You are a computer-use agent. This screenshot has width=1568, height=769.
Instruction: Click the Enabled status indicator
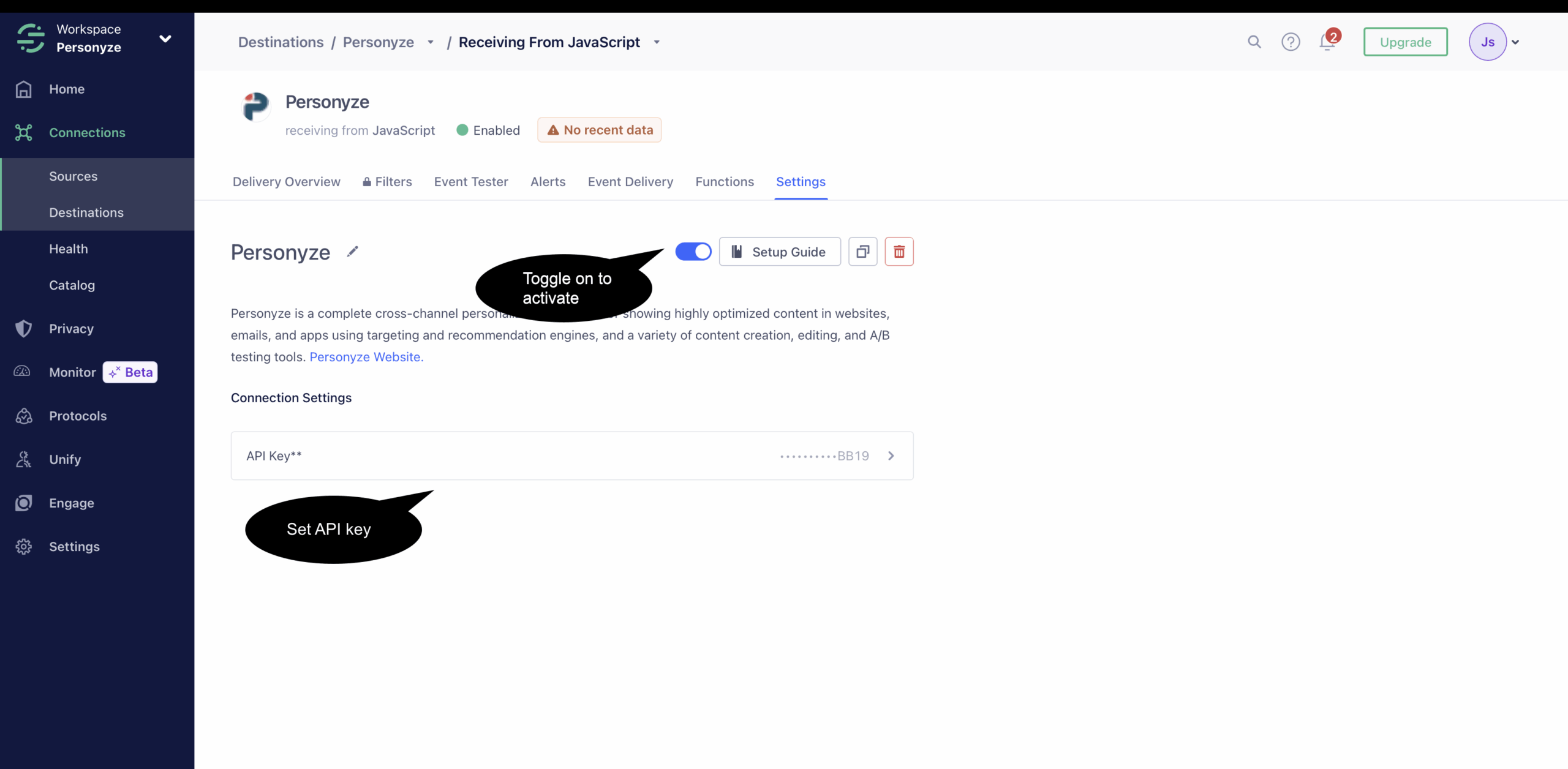click(488, 130)
